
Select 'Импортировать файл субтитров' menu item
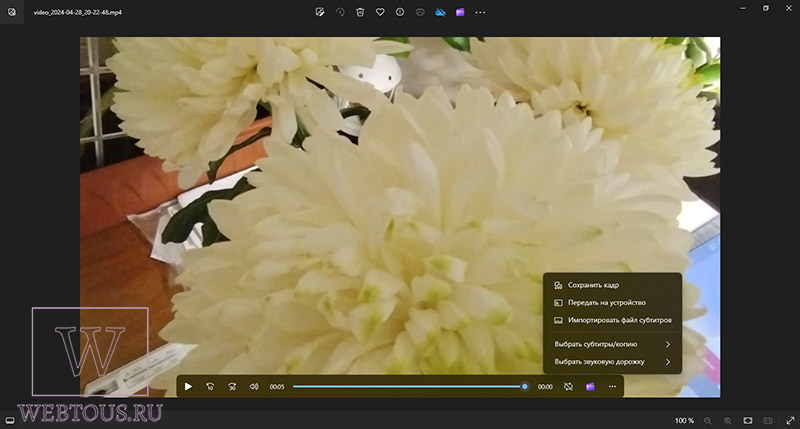point(612,320)
